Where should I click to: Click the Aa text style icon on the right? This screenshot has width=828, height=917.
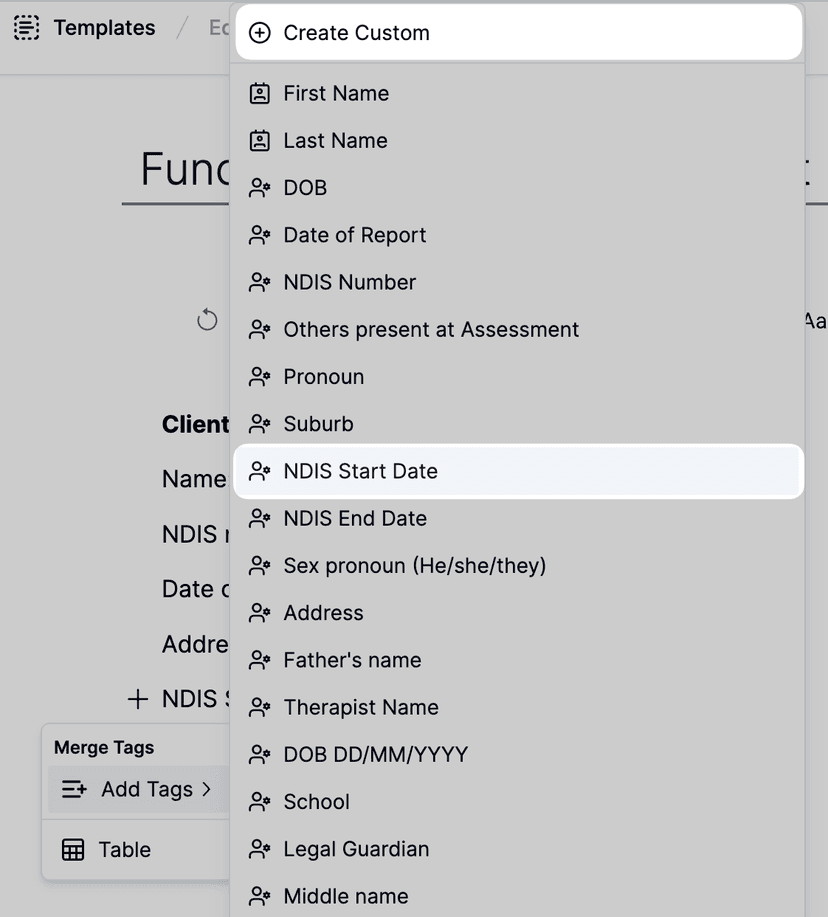pyautogui.click(x=816, y=321)
